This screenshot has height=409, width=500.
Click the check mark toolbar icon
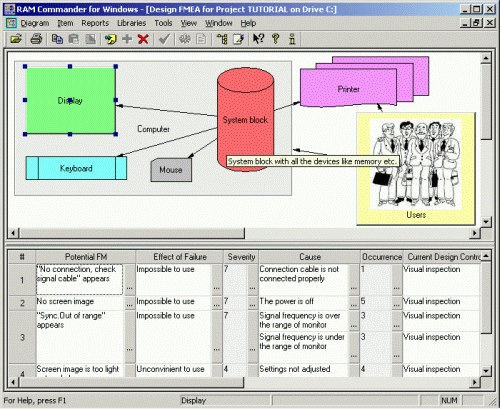tap(164, 39)
